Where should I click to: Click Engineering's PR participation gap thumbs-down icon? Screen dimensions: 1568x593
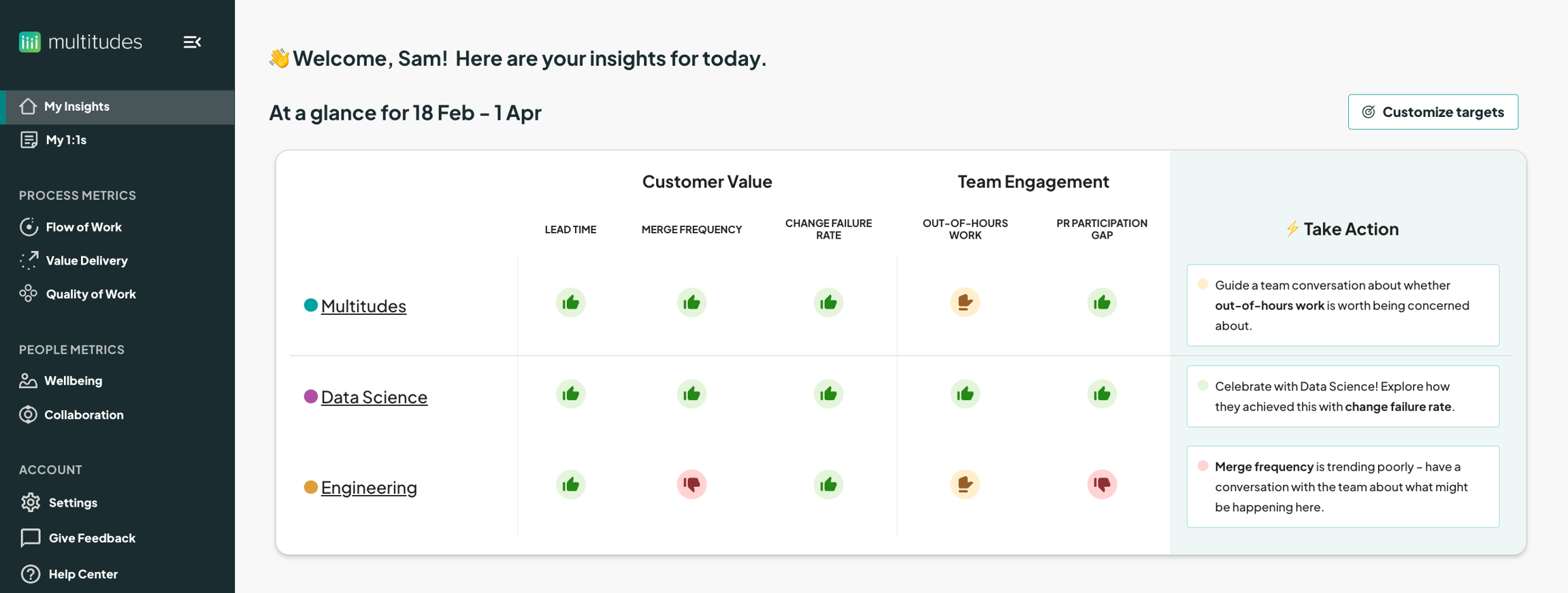1101,484
